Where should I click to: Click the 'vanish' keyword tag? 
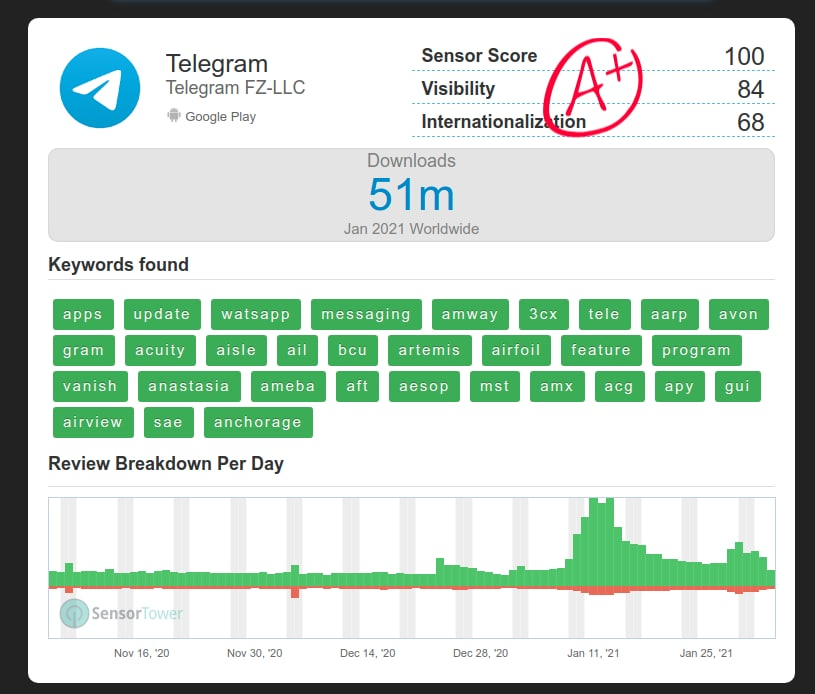coord(90,386)
